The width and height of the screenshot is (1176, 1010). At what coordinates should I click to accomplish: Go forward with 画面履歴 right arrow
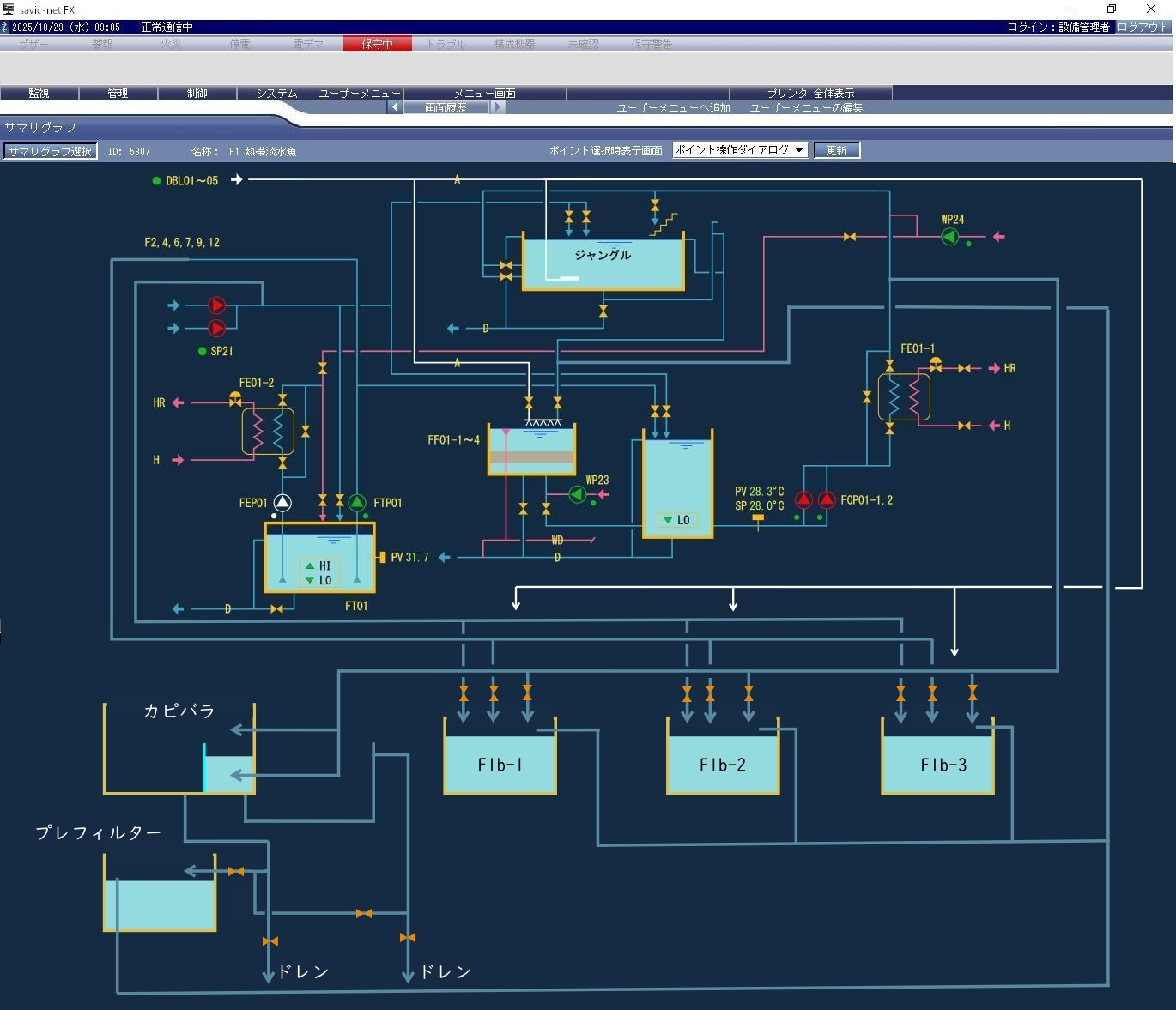498,107
